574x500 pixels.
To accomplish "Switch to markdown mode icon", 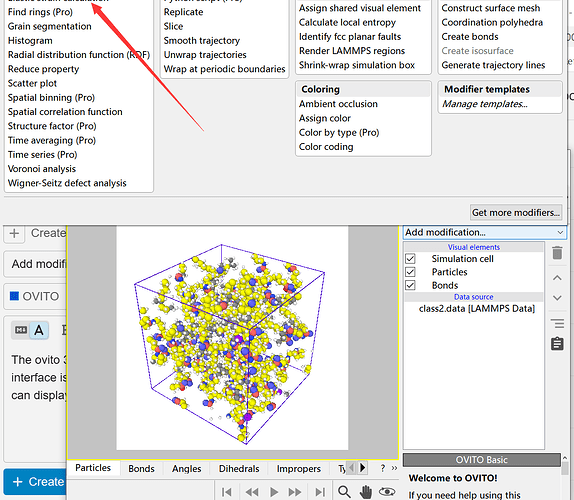I will click(x=20, y=330).
